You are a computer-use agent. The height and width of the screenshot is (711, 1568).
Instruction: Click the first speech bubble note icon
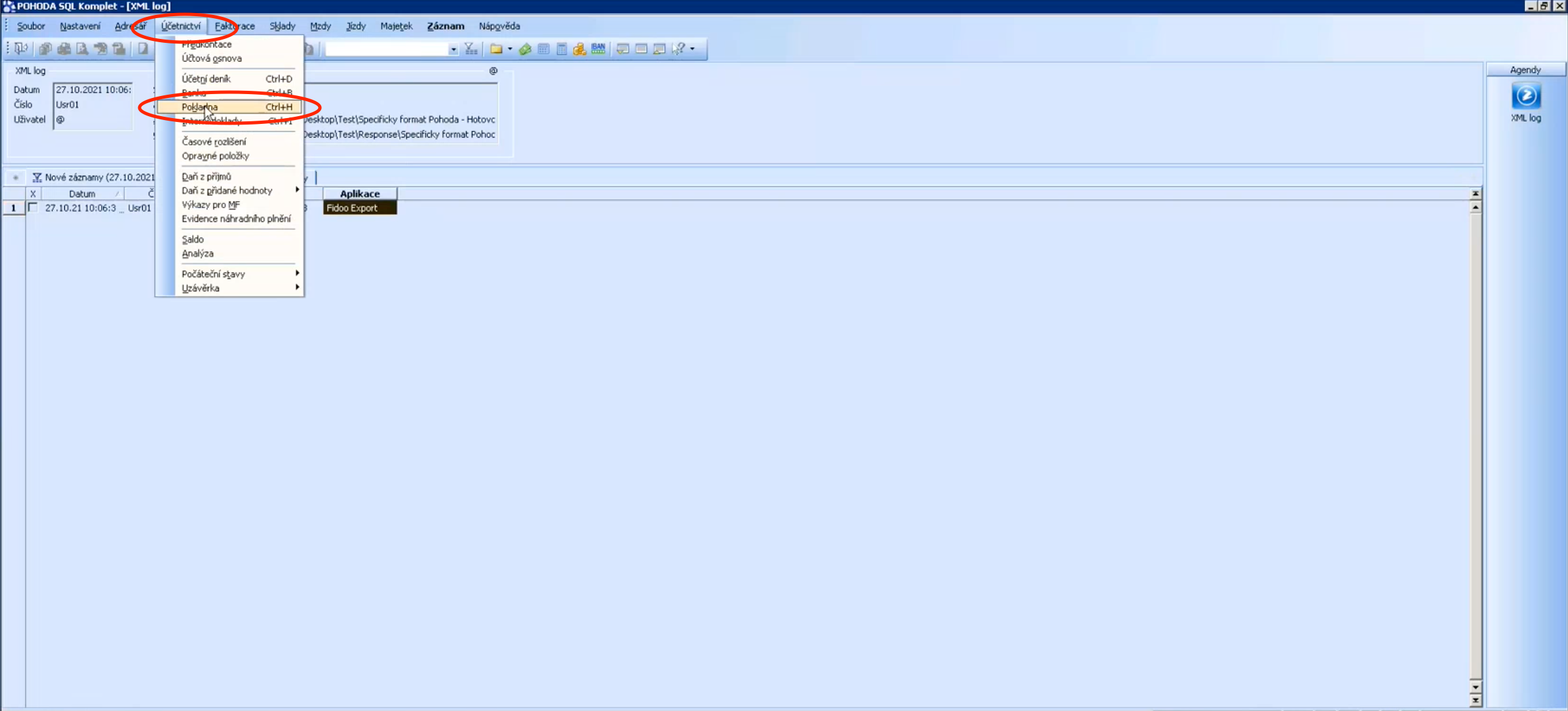pos(622,49)
